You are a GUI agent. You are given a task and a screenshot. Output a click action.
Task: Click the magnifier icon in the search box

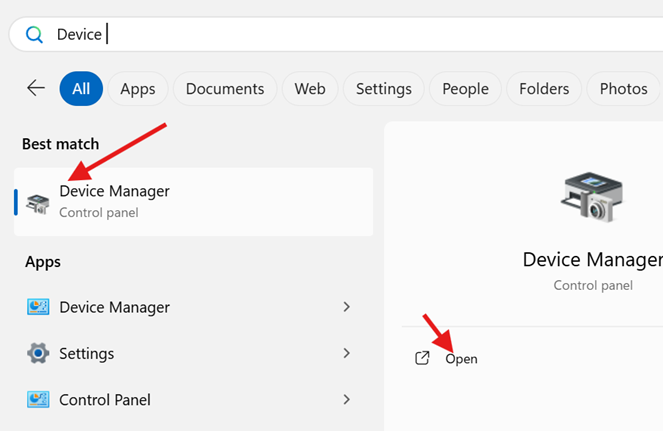[x=34, y=35]
